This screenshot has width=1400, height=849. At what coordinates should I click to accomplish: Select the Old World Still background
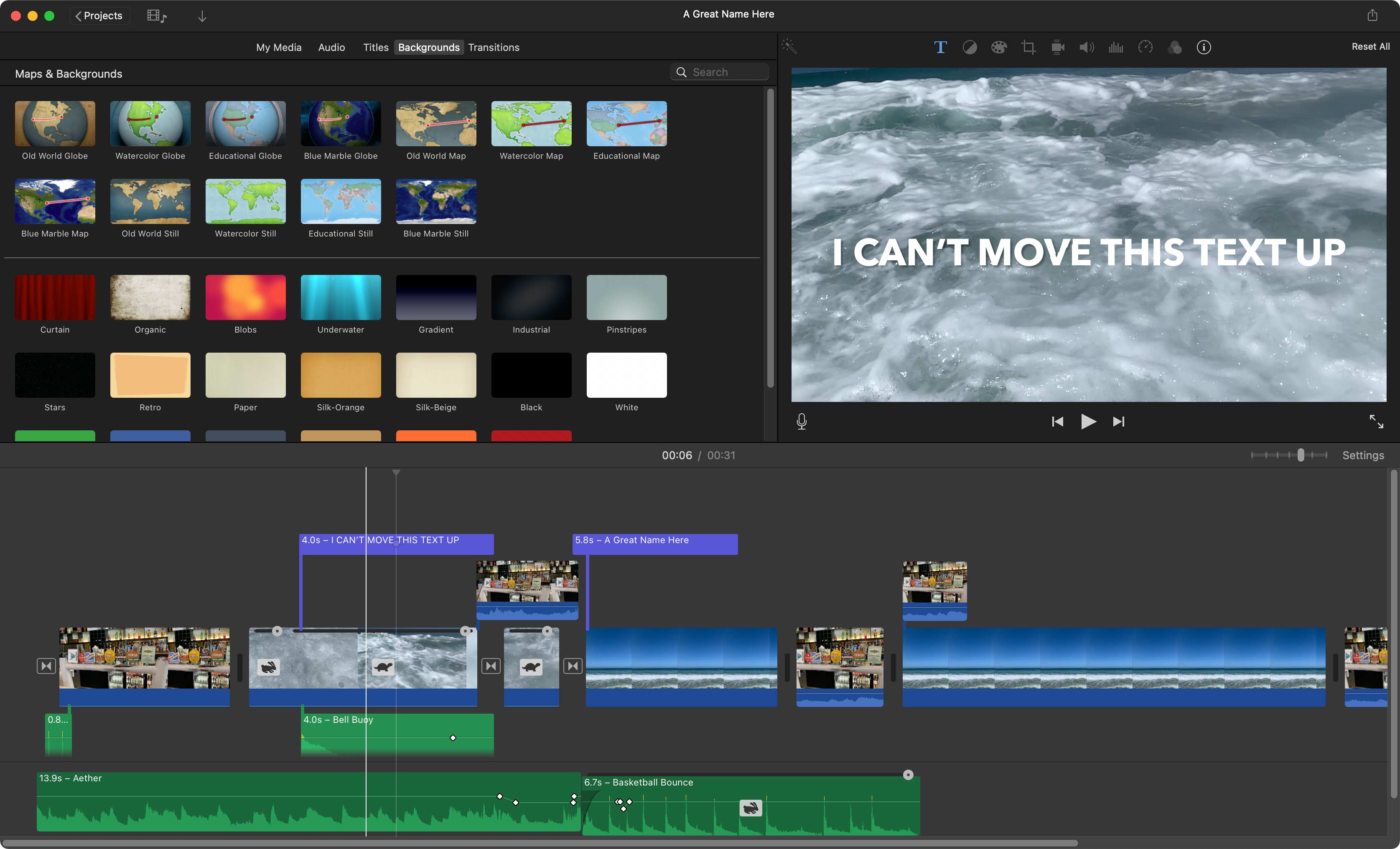(150, 202)
